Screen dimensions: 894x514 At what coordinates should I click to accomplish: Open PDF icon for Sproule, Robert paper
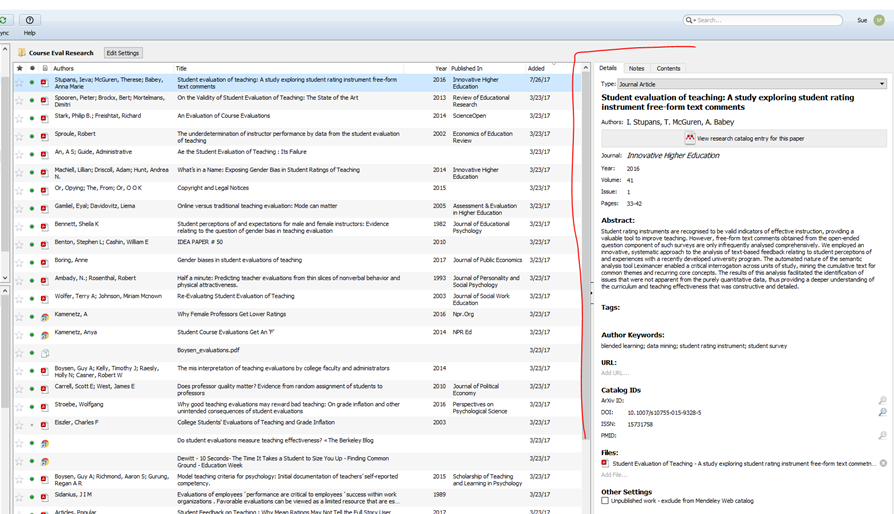(44, 137)
